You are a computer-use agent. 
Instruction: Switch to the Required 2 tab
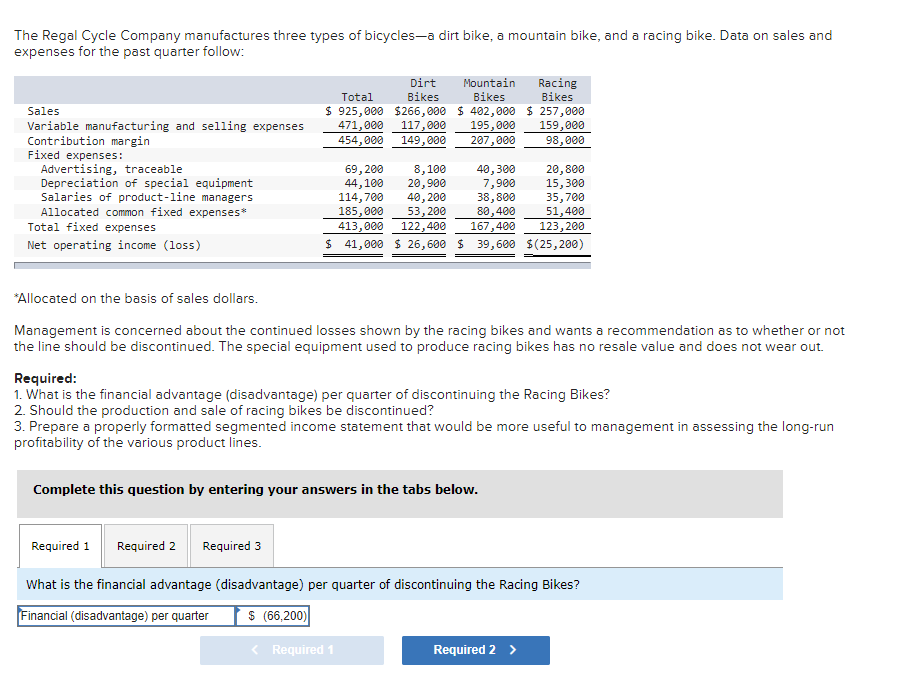pyautogui.click(x=146, y=546)
